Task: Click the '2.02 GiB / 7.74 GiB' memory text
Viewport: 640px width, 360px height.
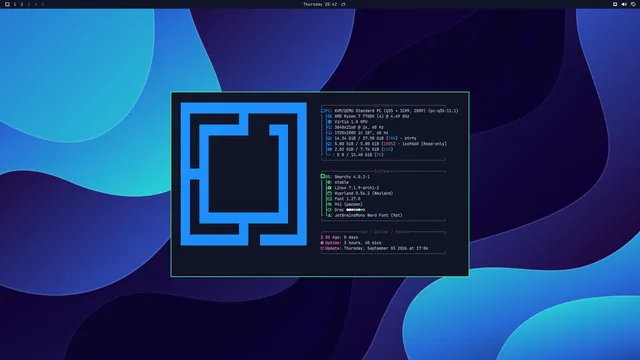Action: (358, 149)
